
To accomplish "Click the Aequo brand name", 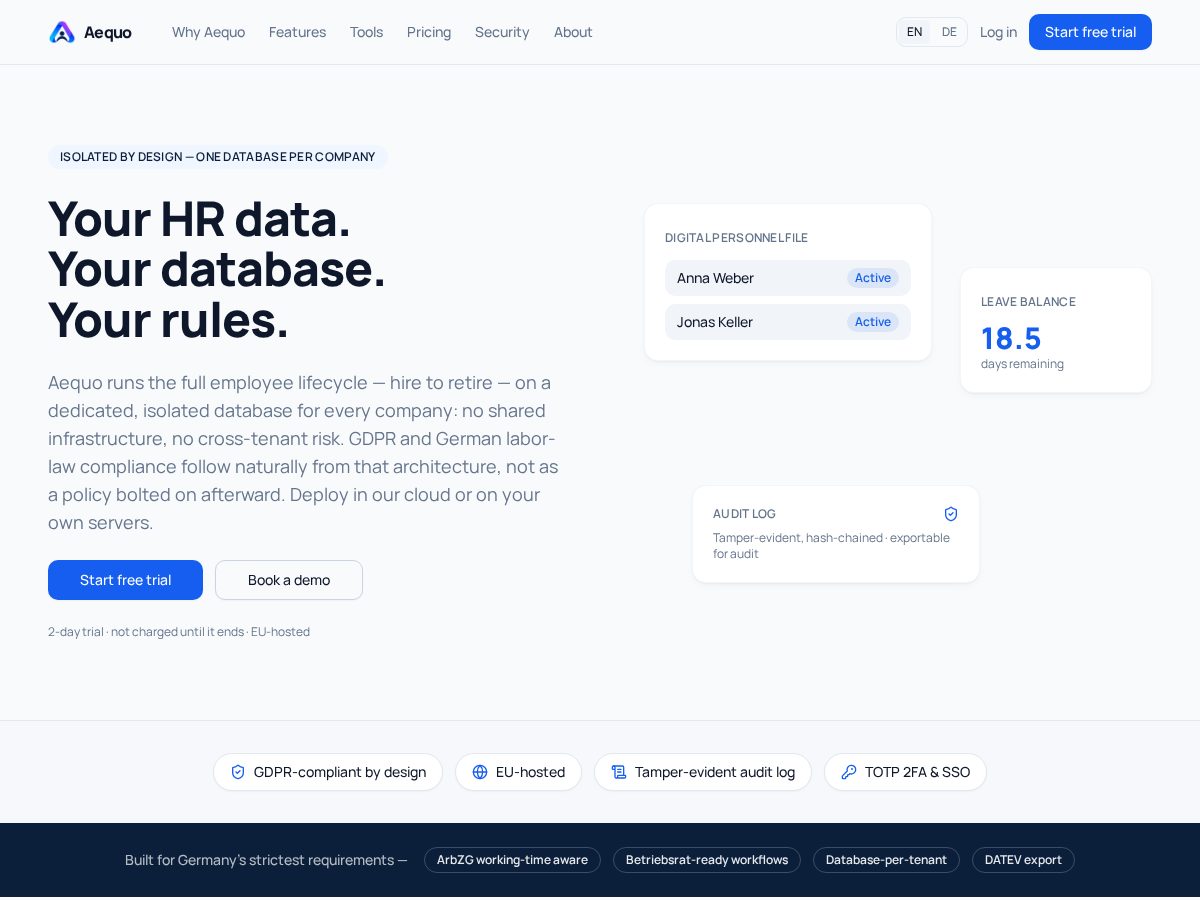I will pos(108,32).
